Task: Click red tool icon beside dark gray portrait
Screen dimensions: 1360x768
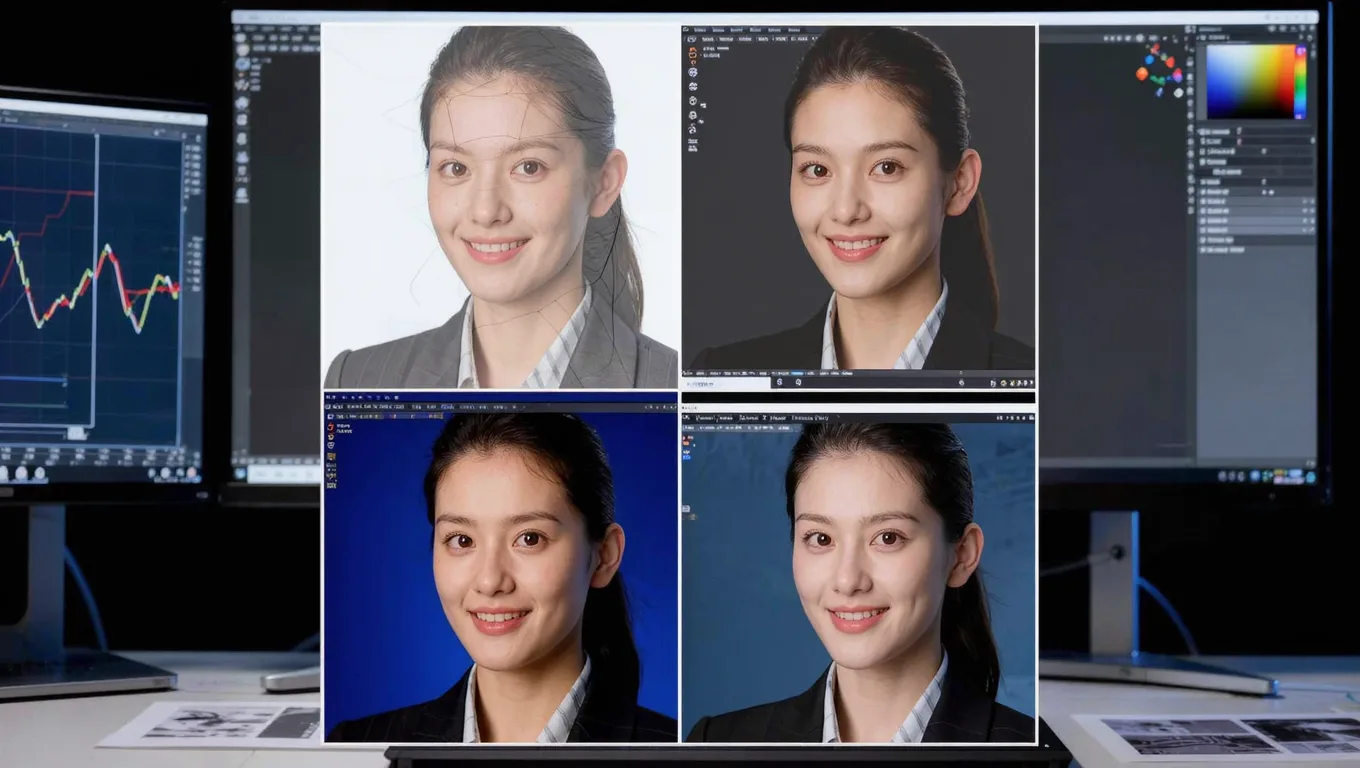Action: coord(692,53)
